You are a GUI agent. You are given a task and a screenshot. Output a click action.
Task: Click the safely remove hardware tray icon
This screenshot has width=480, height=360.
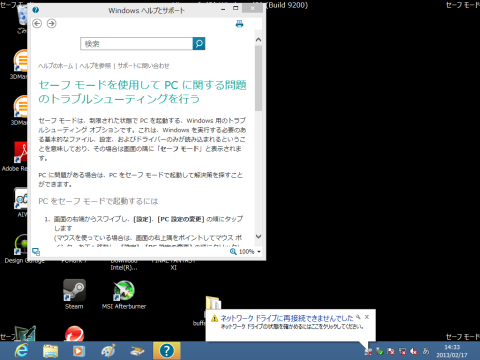pos(380,351)
